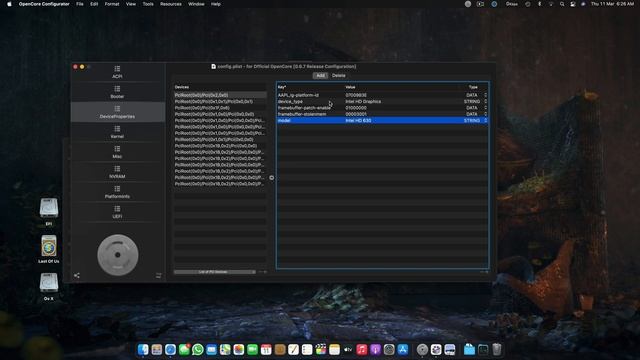Open the Booter section in the sidebar
The height and width of the screenshot is (360, 640).
tap(118, 92)
